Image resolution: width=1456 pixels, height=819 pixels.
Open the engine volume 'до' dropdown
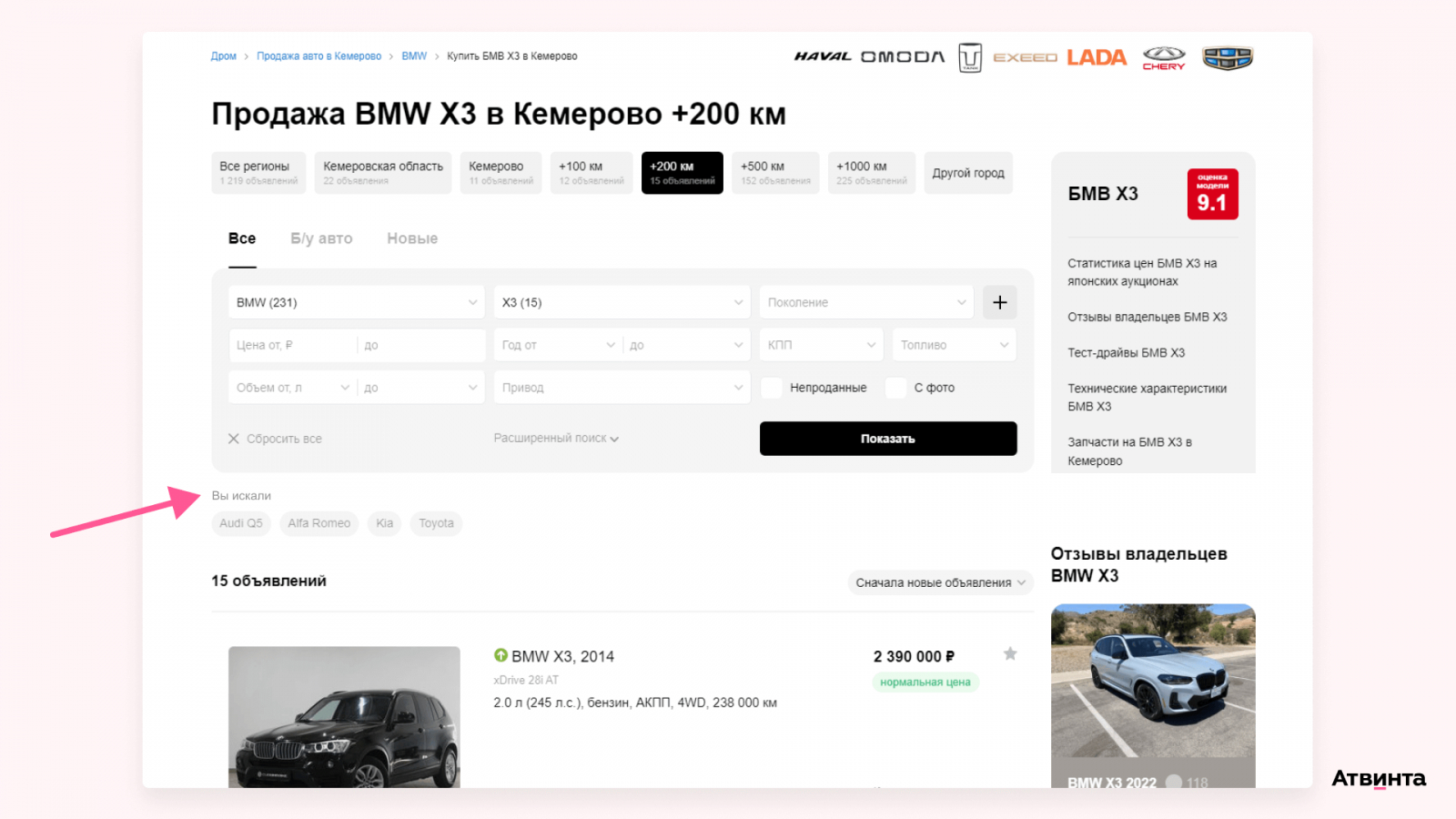click(x=421, y=388)
